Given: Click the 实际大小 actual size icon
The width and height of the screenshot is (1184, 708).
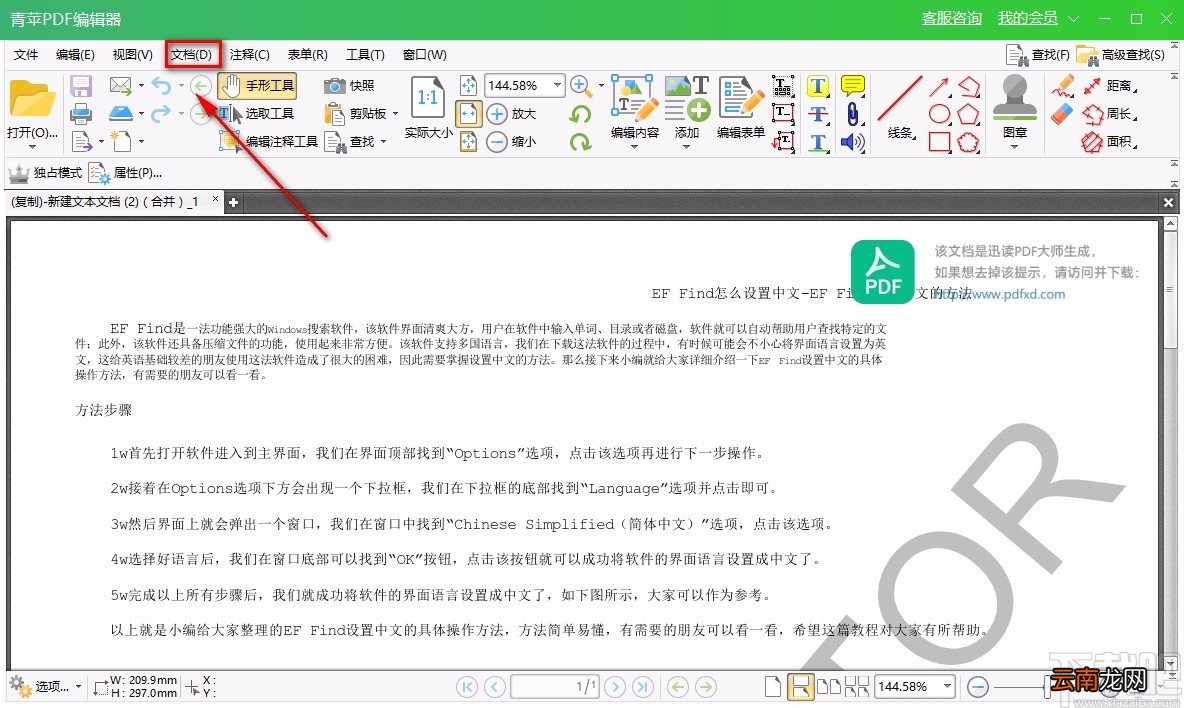Looking at the screenshot, I should click(428, 108).
